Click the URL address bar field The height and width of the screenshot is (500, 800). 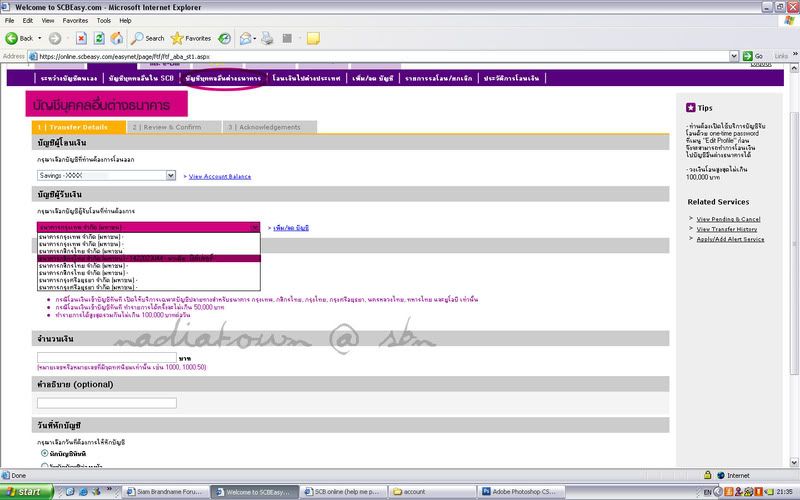383,56
